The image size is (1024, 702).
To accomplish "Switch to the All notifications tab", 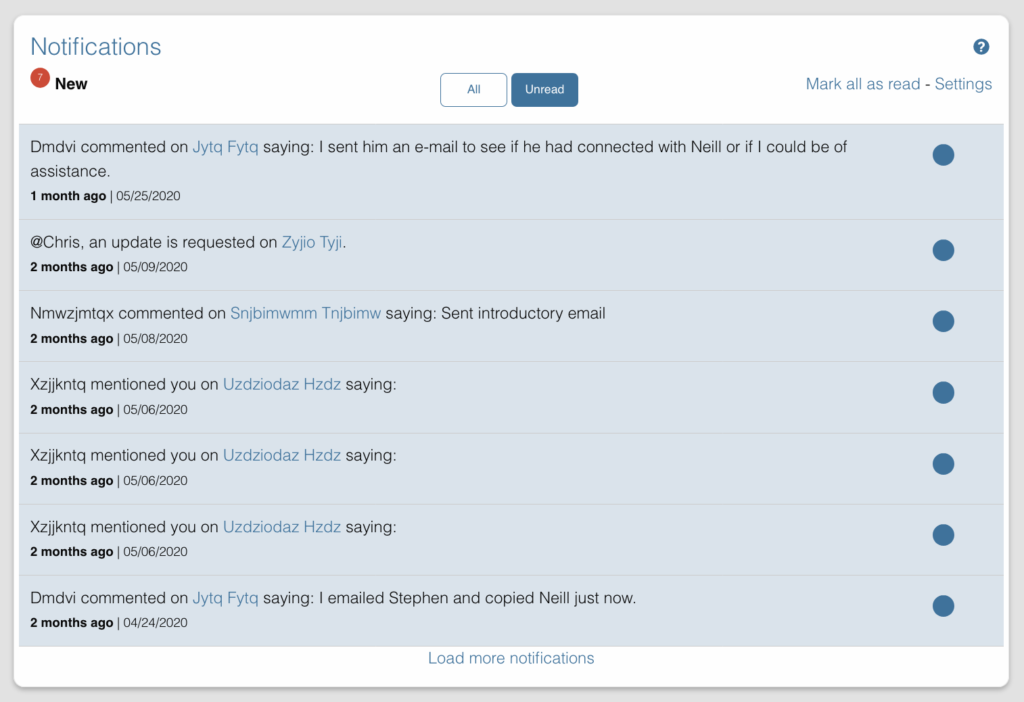I will 473,89.
